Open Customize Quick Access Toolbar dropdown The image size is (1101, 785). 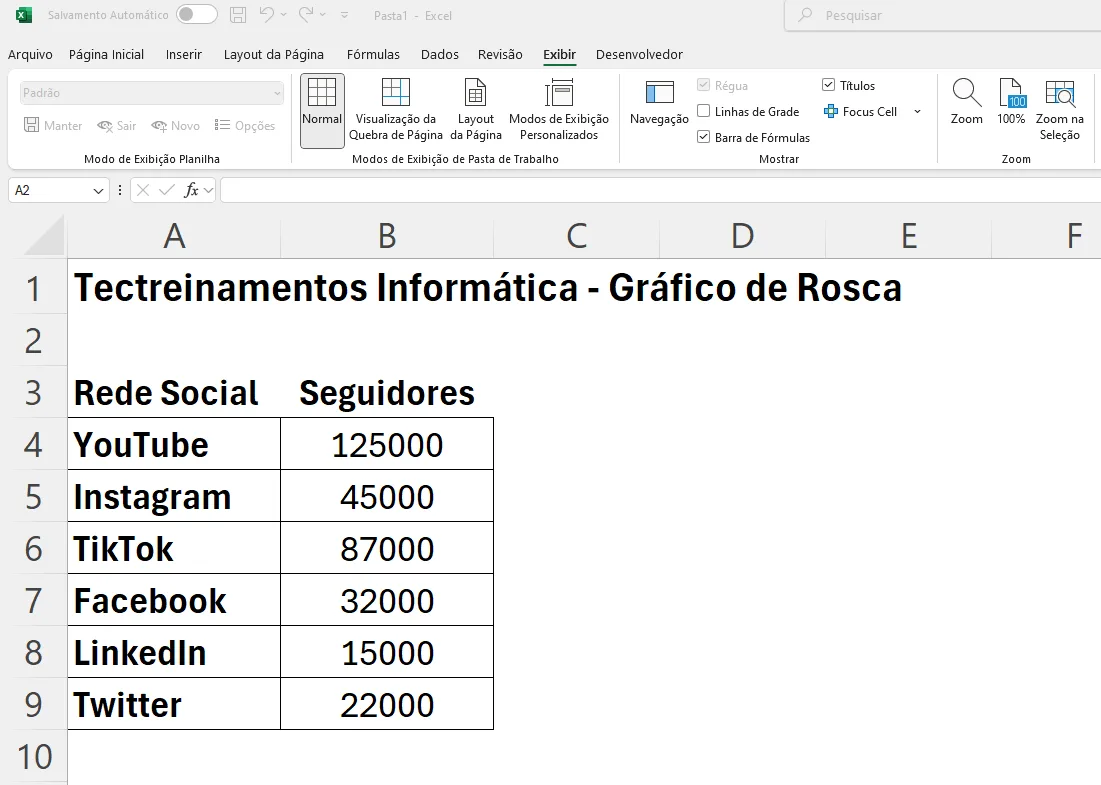[345, 15]
